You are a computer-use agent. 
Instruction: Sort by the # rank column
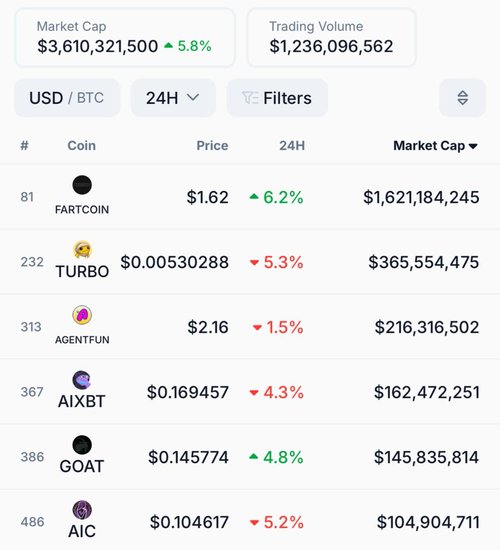[x=24, y=145]
